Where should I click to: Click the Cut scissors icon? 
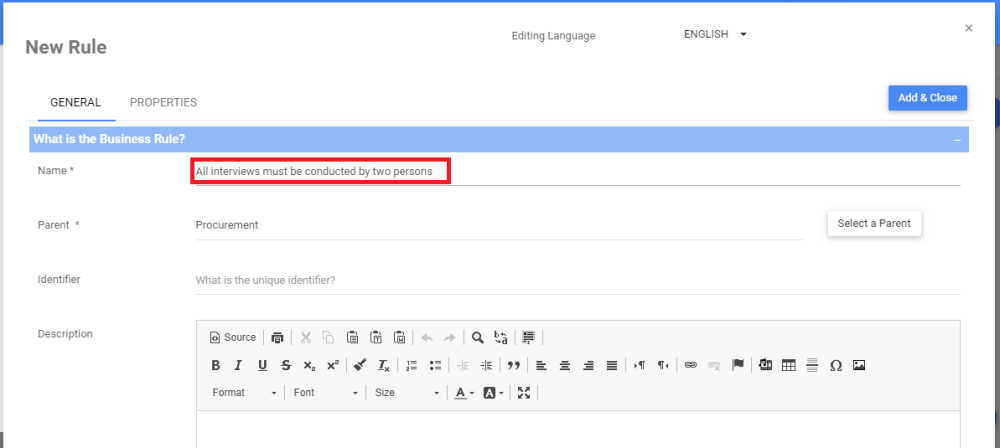(305, 338)
